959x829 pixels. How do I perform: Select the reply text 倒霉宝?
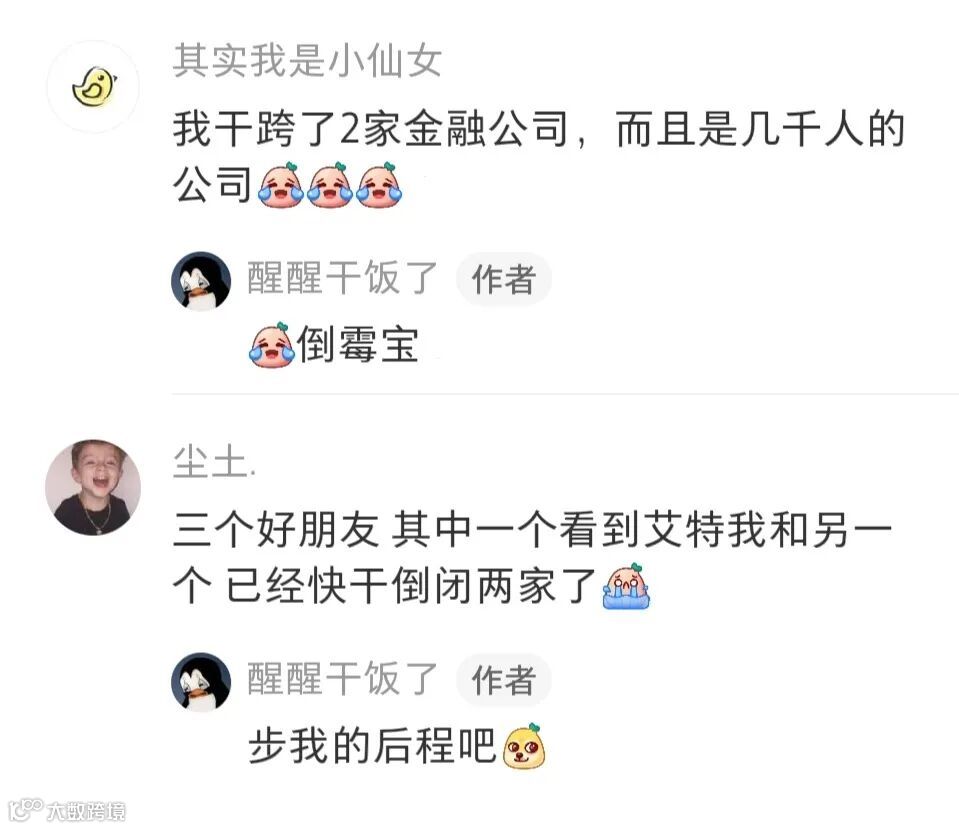[358, 344]
